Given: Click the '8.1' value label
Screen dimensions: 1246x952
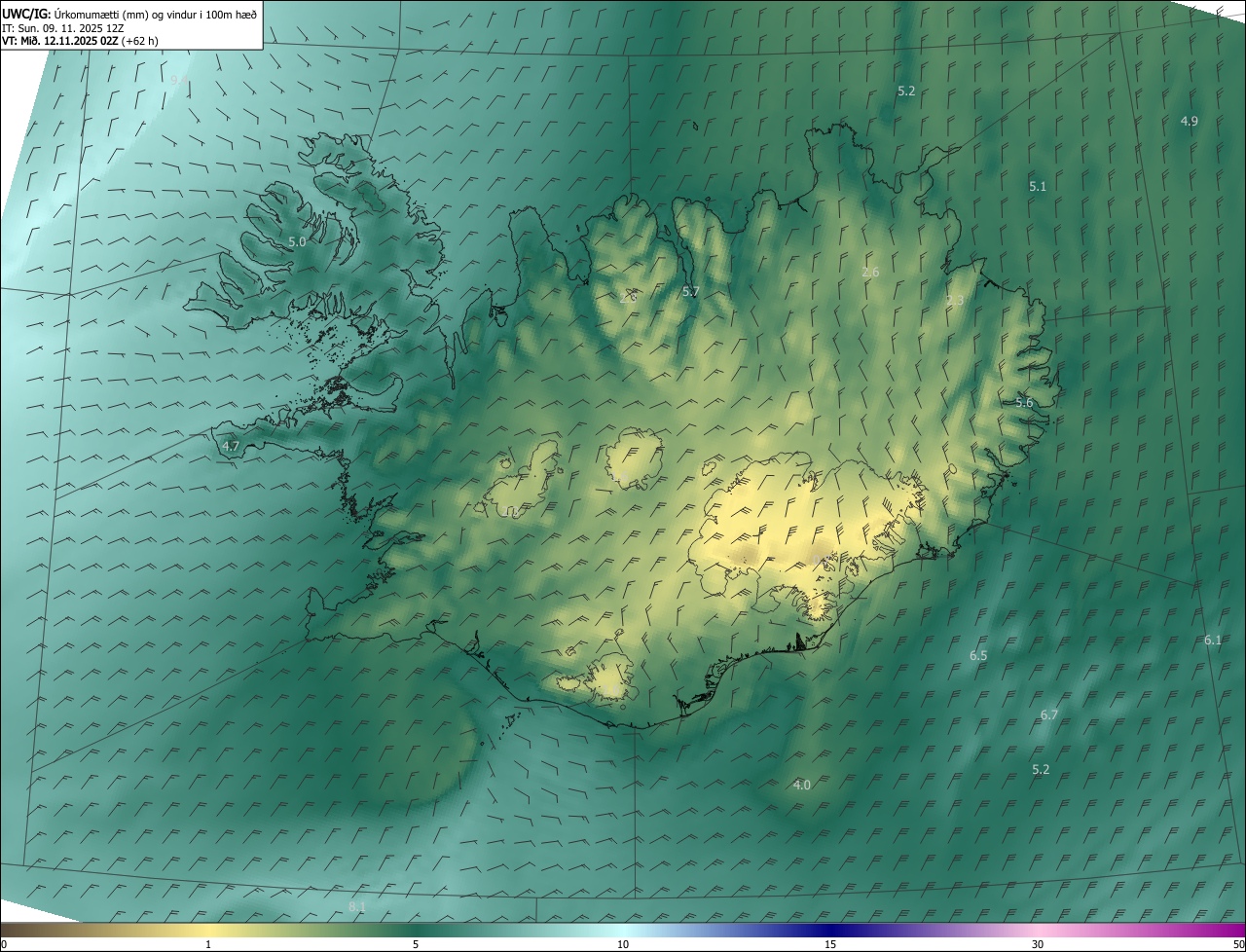Looking at the screenshot, I should [x=357, y=907].
